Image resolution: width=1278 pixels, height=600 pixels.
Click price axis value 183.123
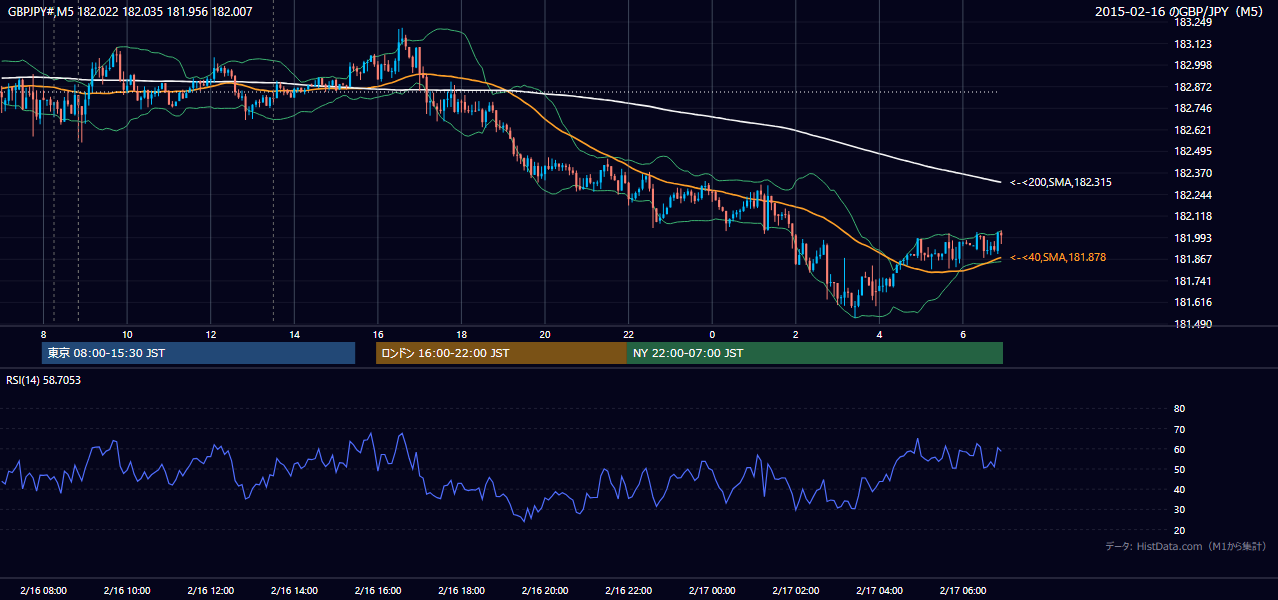tap(1192, 44)
